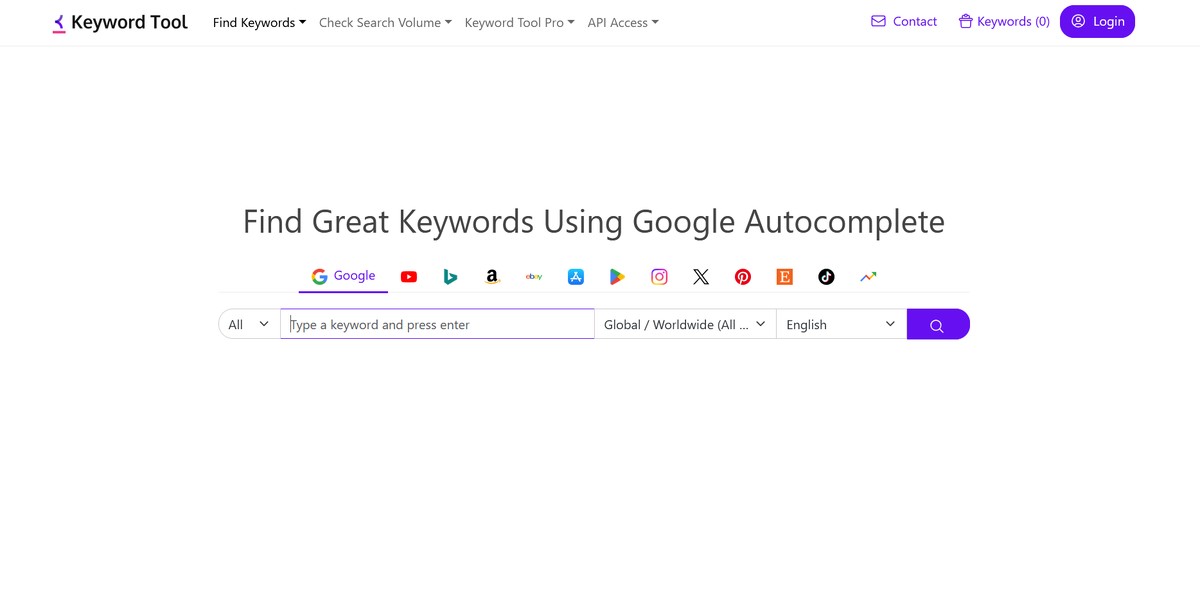Select the Google search source tab

[343, 276]
